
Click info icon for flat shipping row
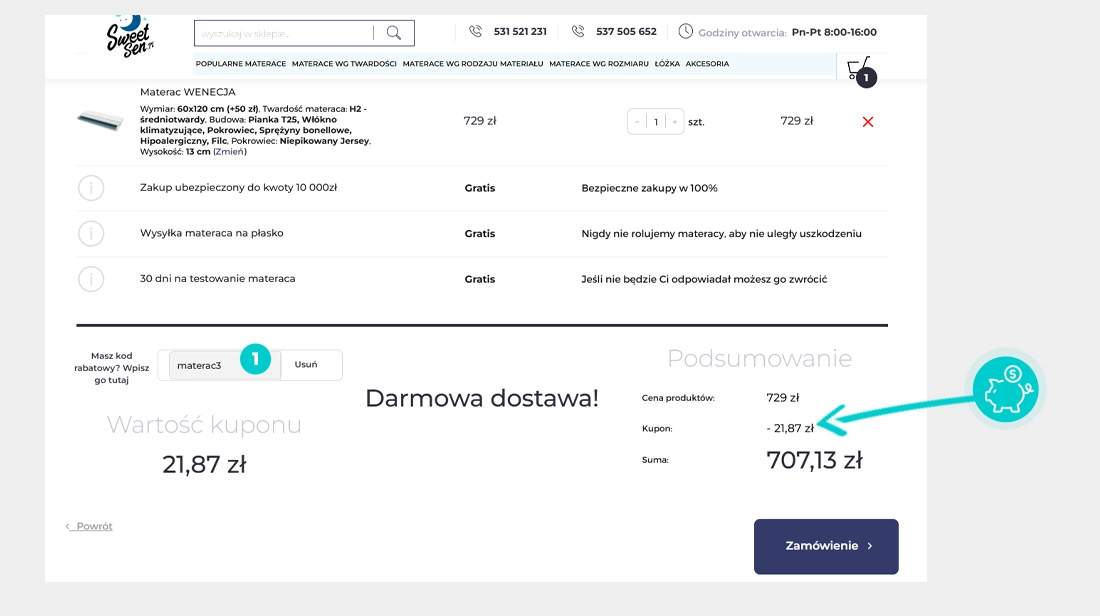(x=91, y=234)
